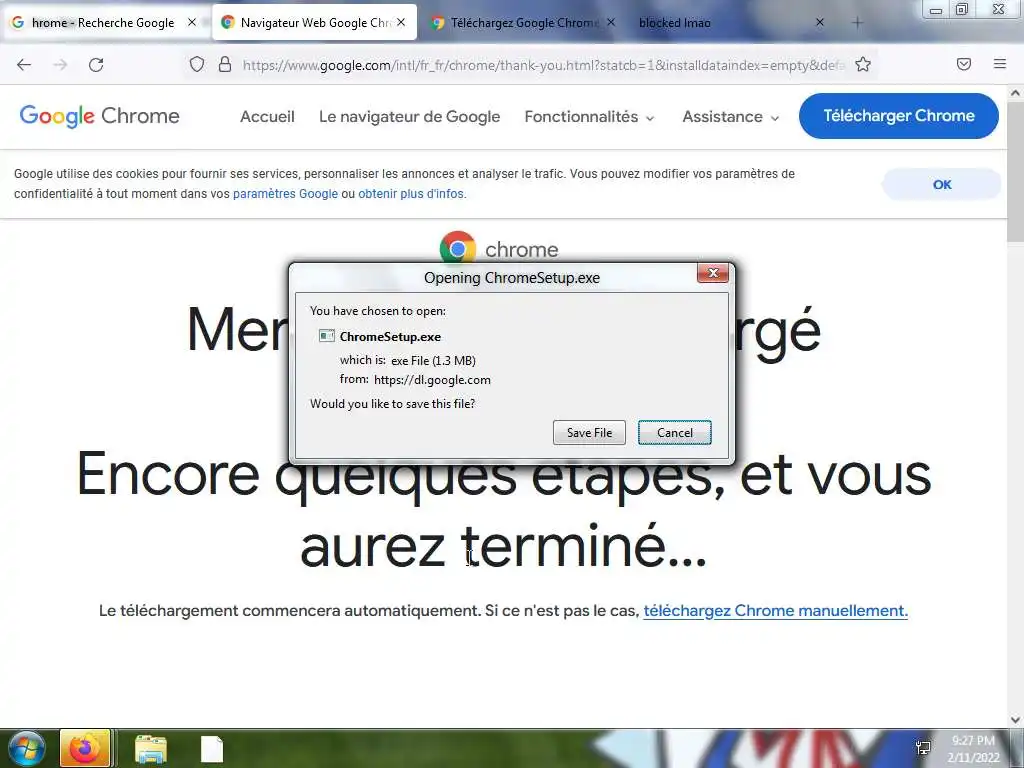Close the Opening ChromeSetup.exe dialog
This screenshot has width=1024, height=768.
(x=712, y=273)
